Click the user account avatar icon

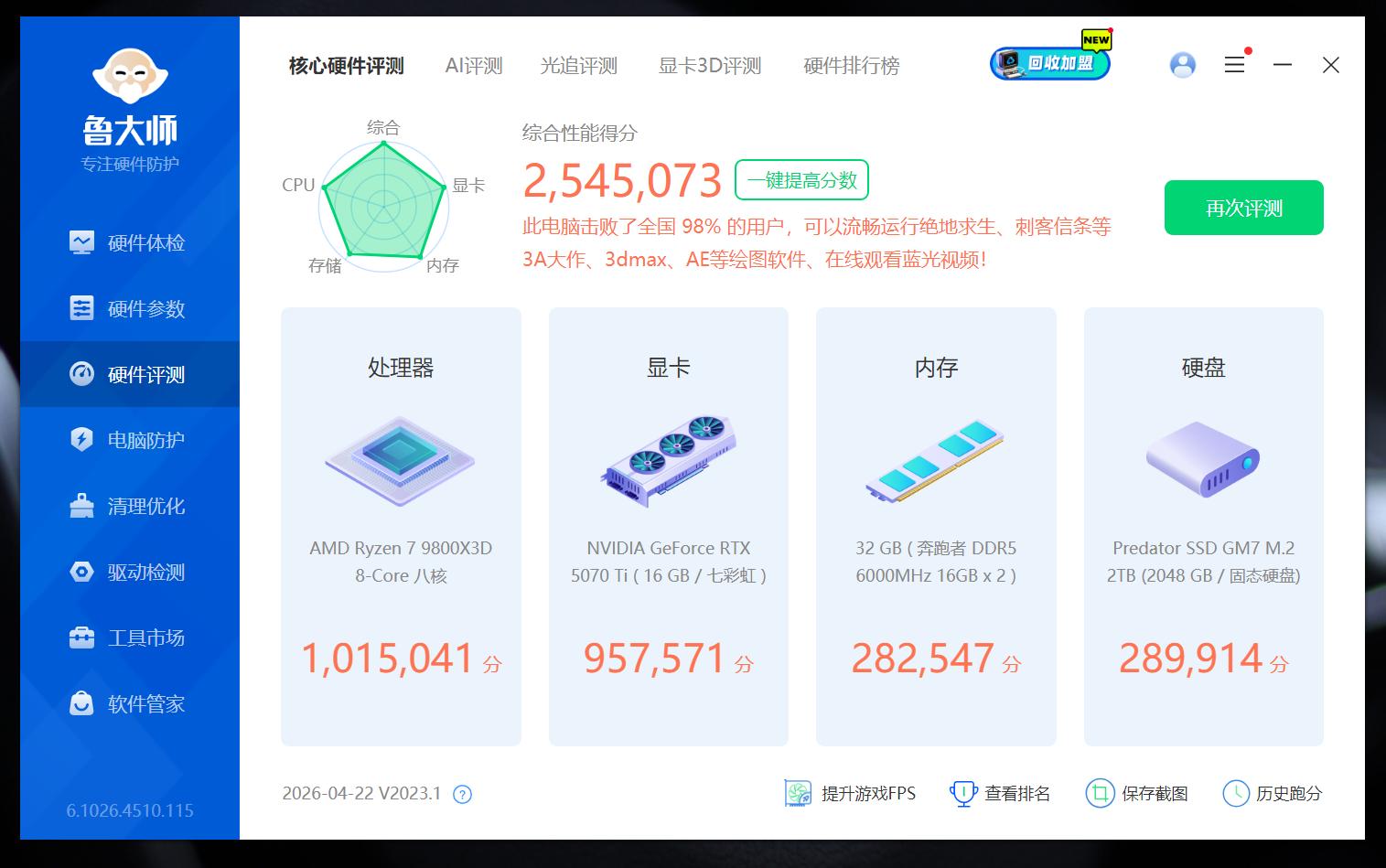pos(1182,65)
